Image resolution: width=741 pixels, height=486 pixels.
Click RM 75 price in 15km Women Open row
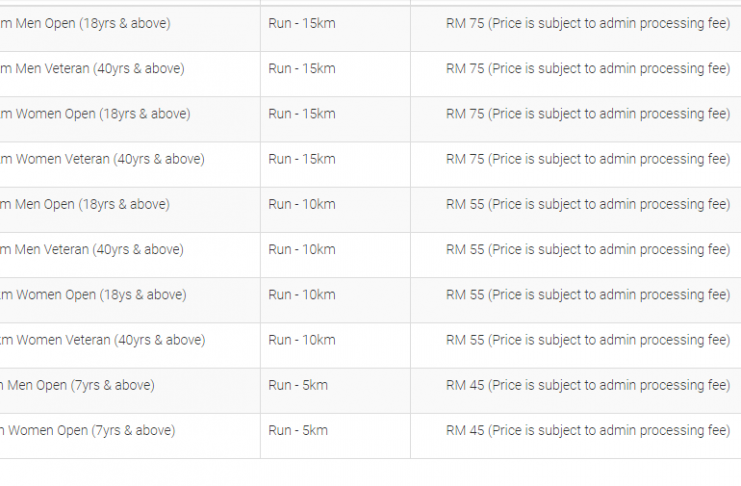588,114
